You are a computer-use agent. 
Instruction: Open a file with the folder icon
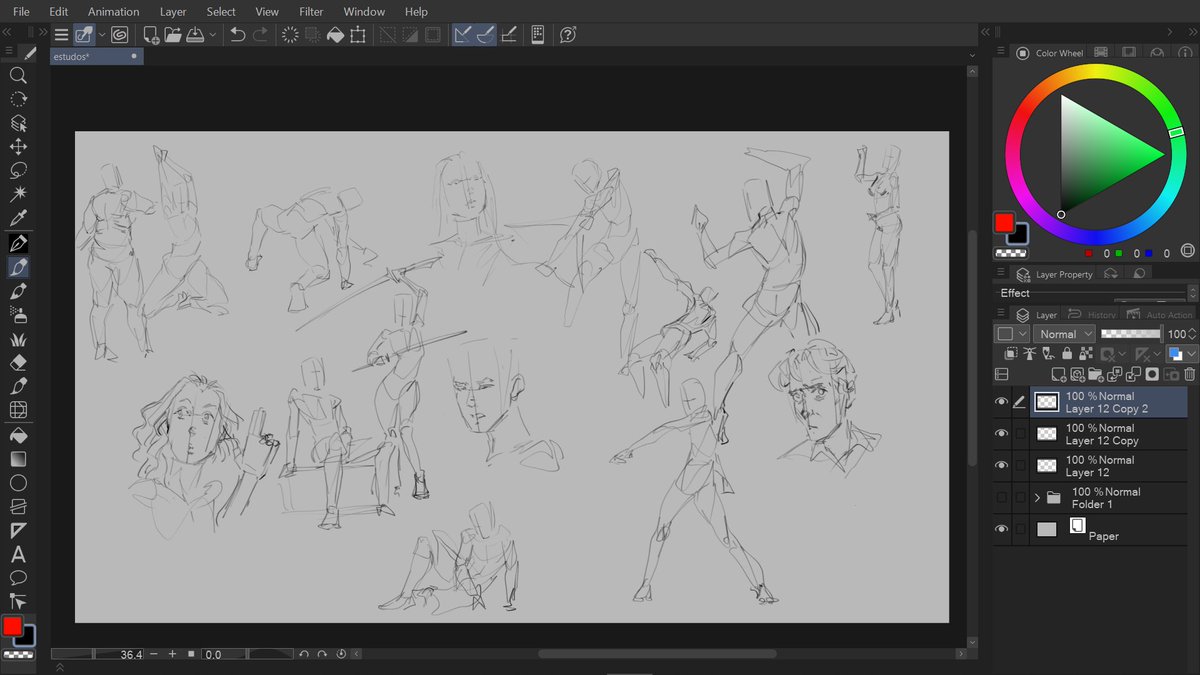tap(173, 35)
